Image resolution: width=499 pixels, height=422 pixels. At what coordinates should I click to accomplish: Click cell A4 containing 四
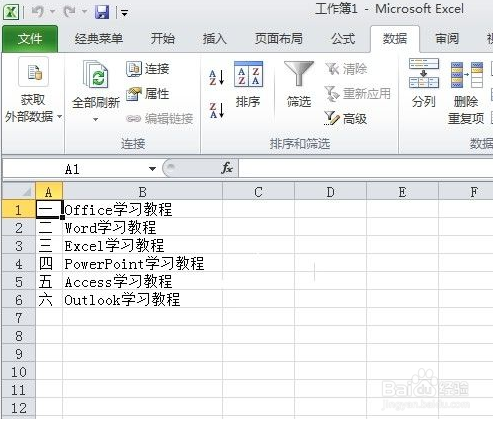[x=49, y=264]
